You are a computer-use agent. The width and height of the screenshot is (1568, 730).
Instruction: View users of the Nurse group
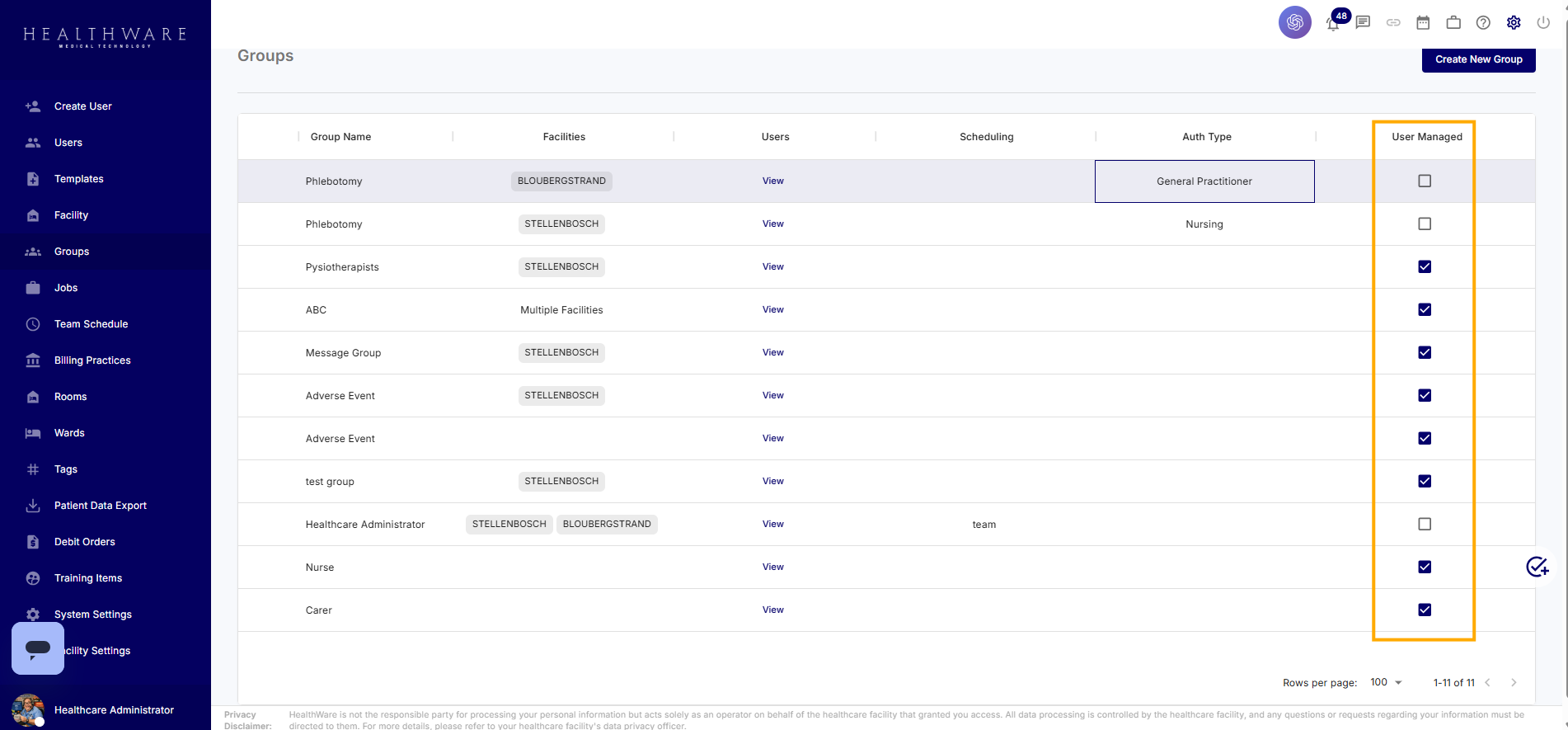tap(772, 567)
